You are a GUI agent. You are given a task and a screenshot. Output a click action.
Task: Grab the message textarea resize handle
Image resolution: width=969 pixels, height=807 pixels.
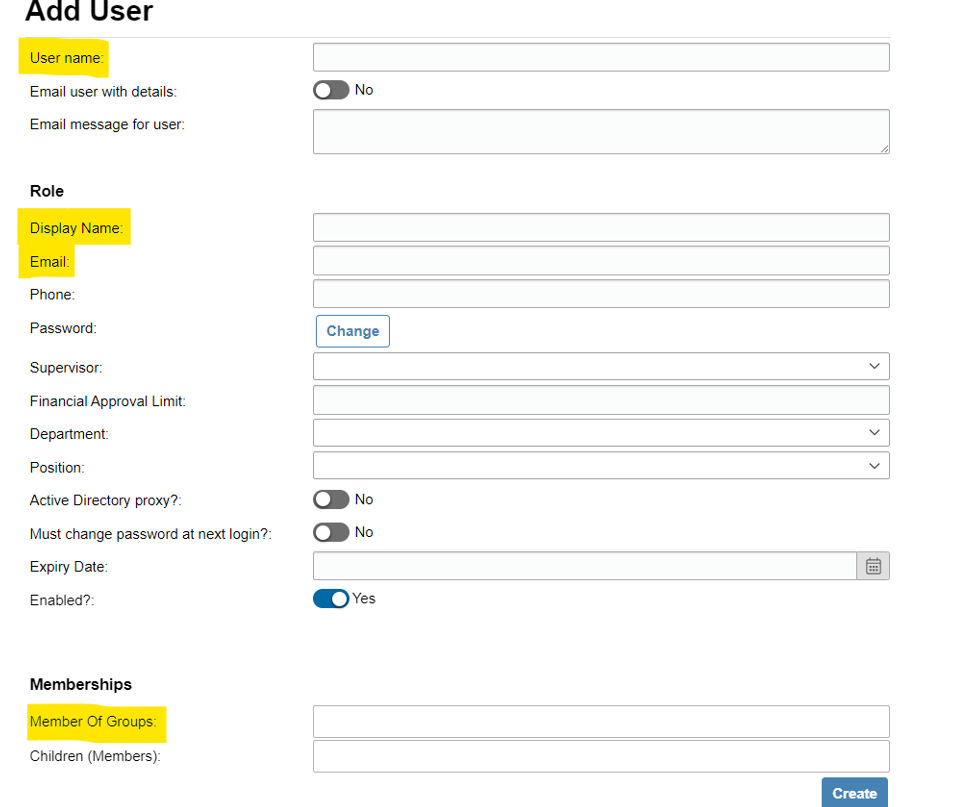coord(884,148)
